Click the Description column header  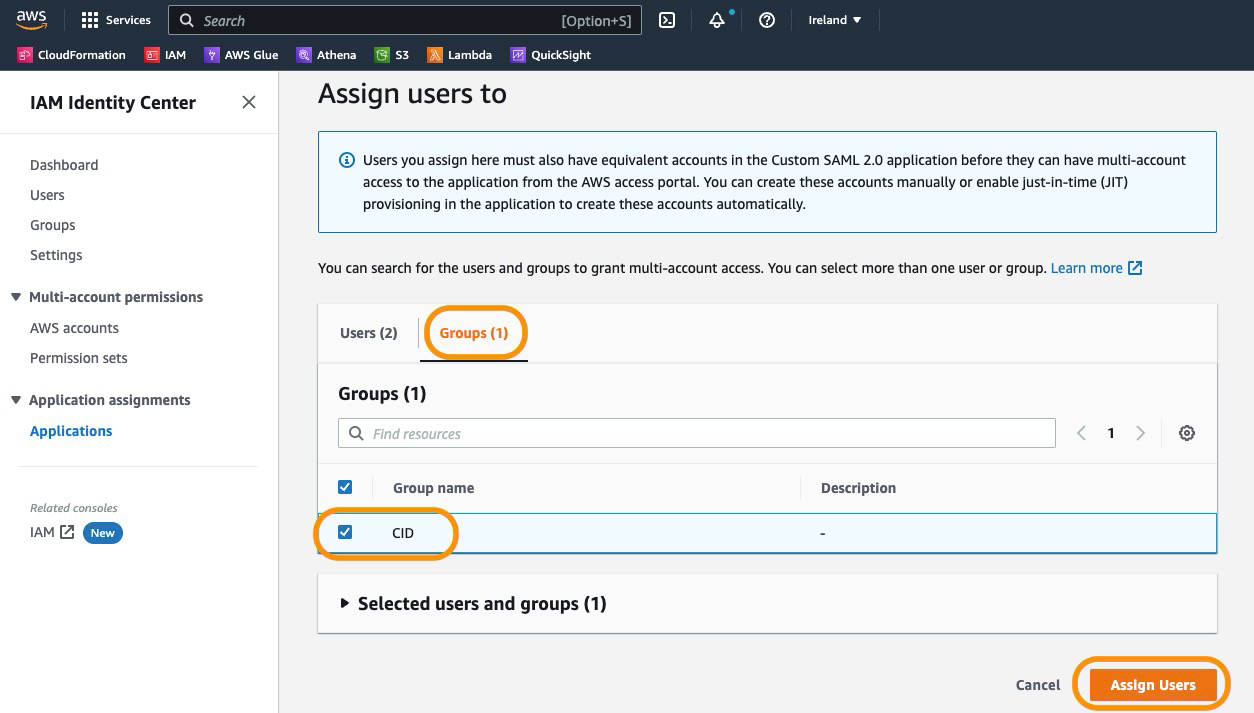pyautogui.click(x=858, y=488)
